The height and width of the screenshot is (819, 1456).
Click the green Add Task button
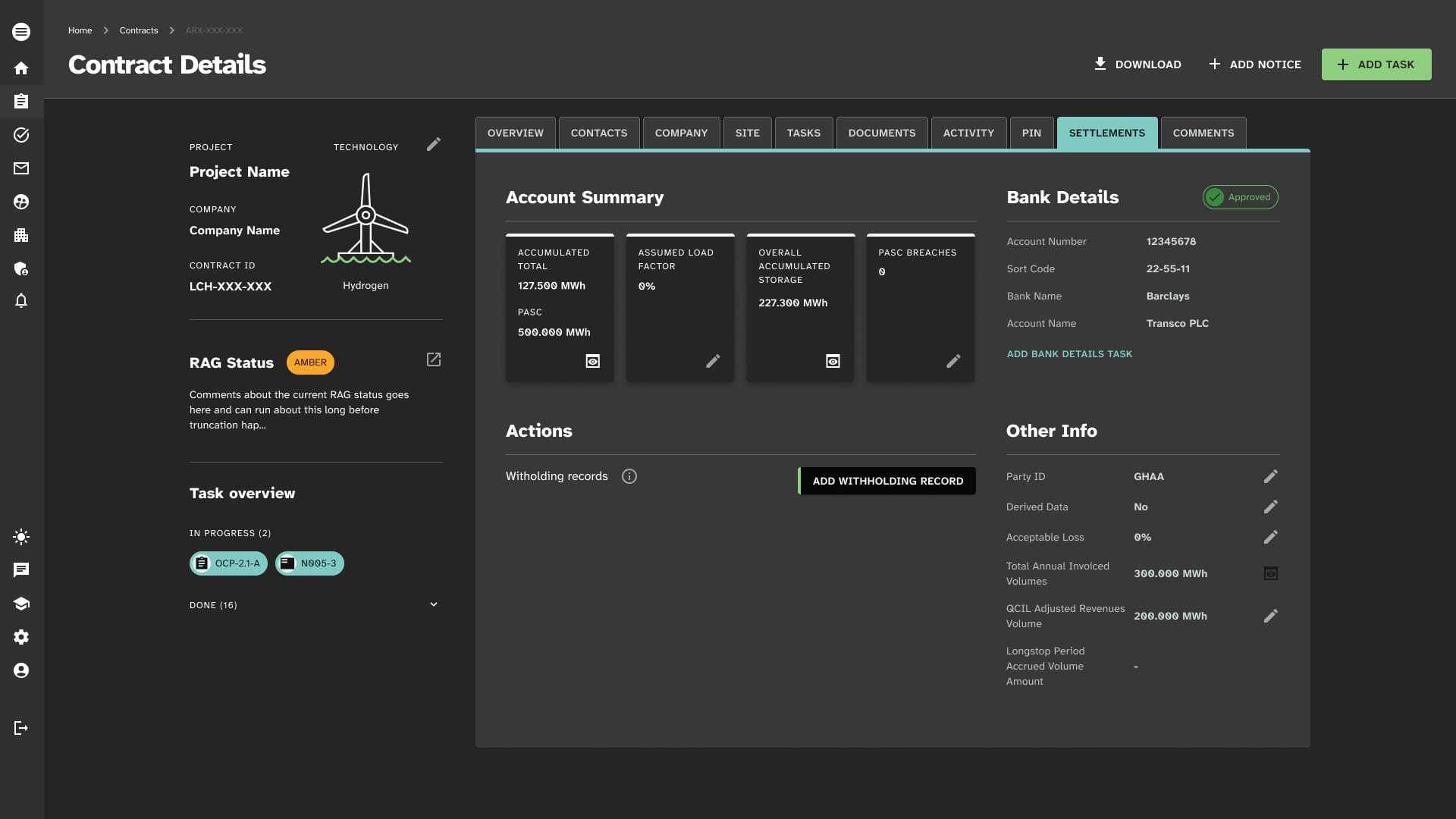coord(1376,64)
